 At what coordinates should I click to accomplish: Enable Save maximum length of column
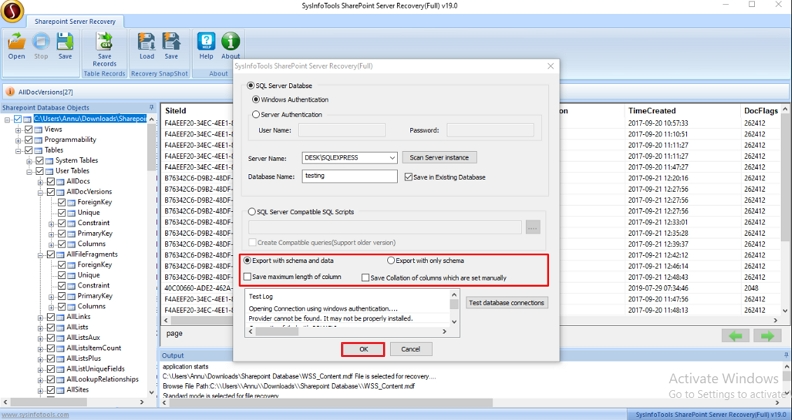[x=247, y=277]
